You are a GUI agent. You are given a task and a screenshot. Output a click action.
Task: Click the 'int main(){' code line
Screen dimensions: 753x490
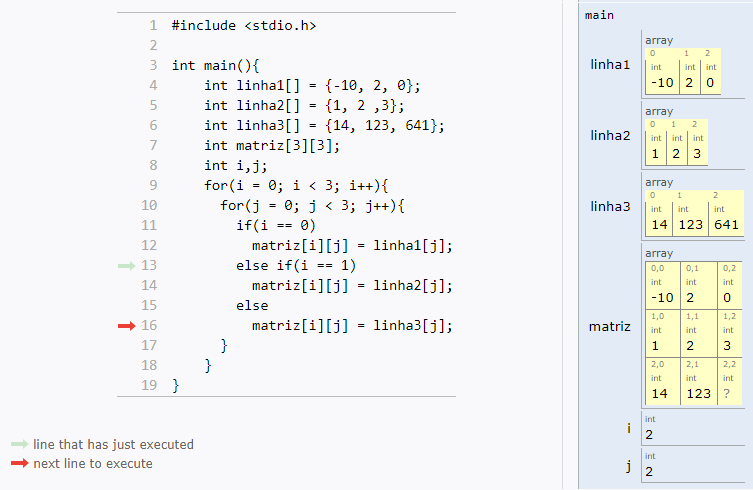(215, 65)
